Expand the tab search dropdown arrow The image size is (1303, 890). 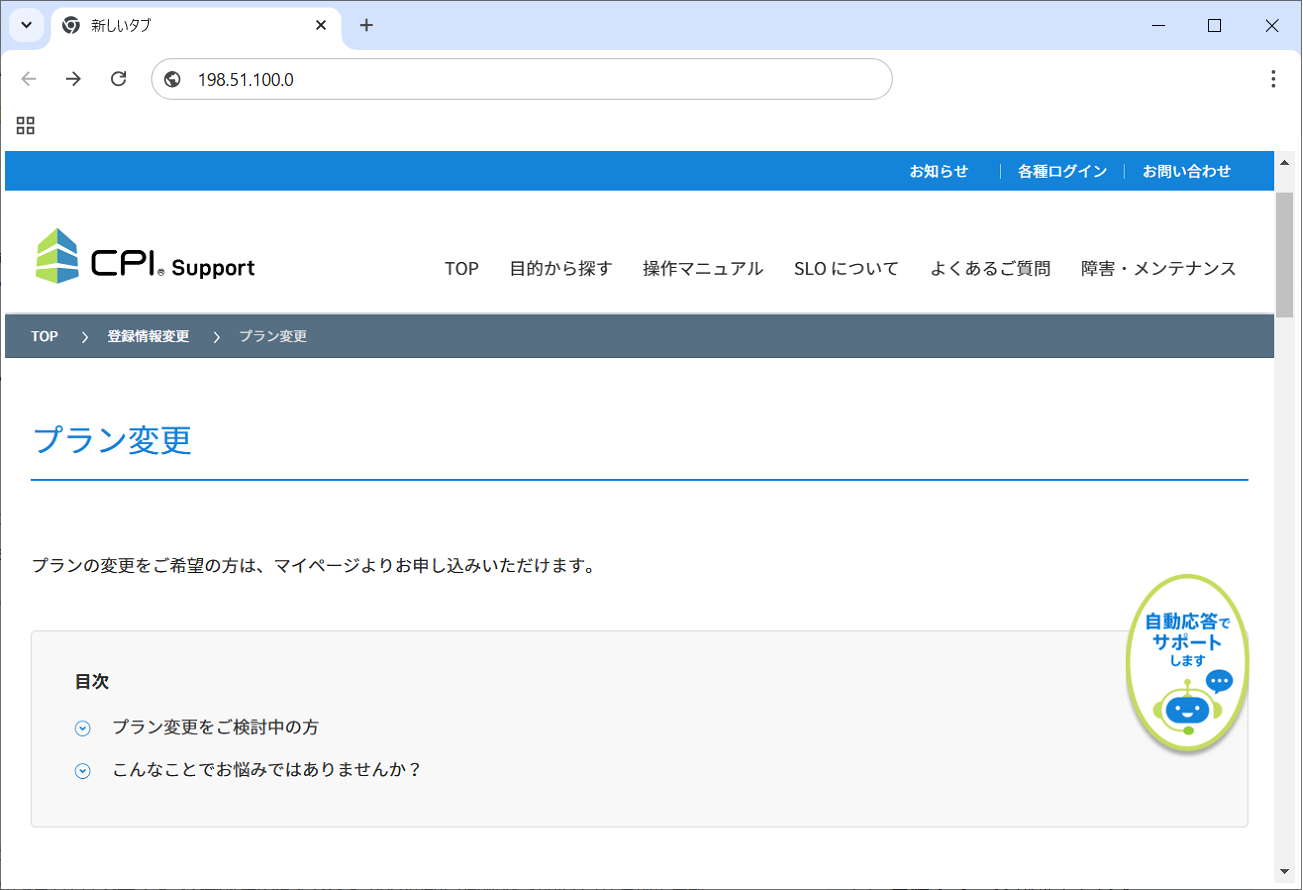[x=26, y=26]
